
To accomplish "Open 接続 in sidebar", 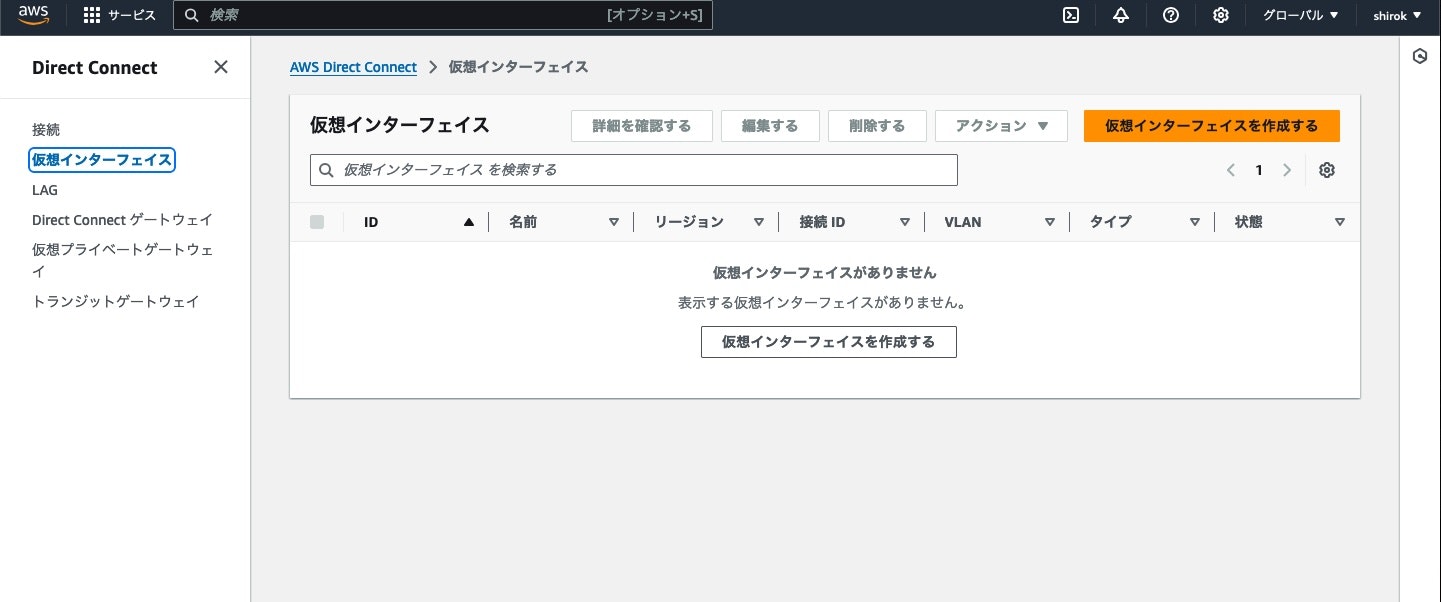I will 46,129.
